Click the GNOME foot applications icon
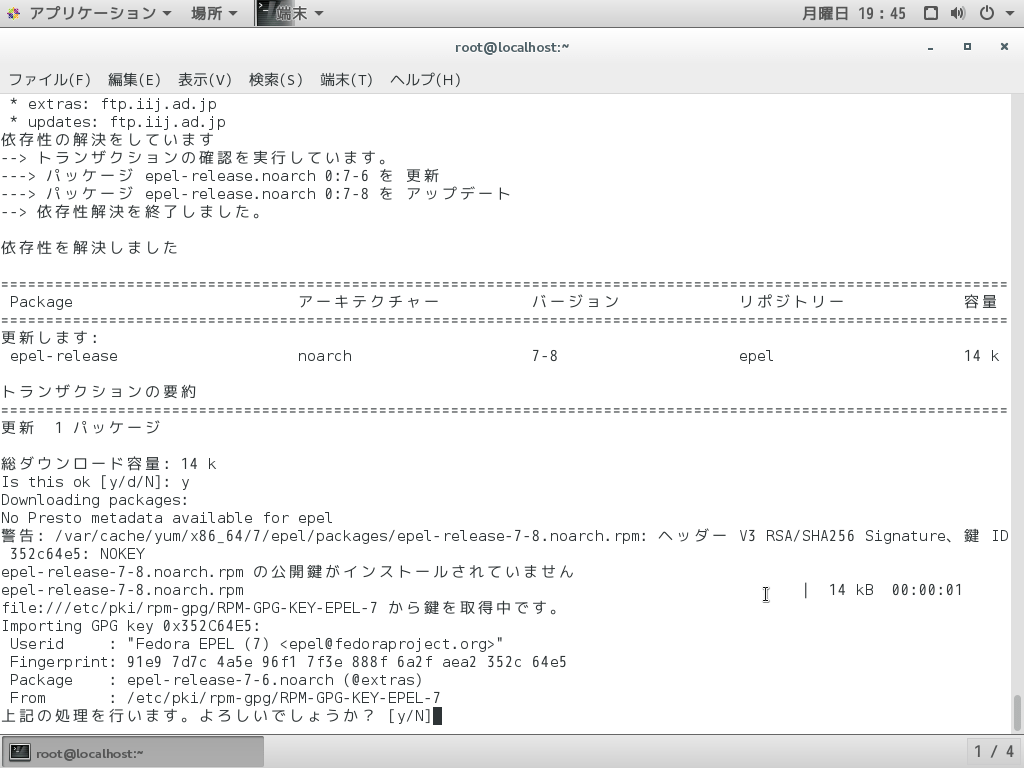The image size is (1024, 768). click(13, 13)
